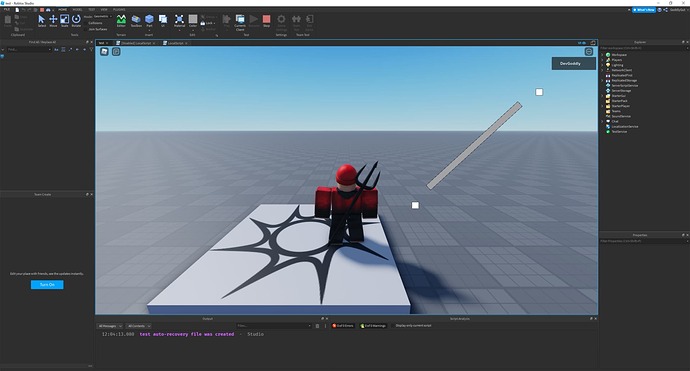Screen dimensions: 690x371
Task: Open the Color swatch picker
Action: pos(193,21)
